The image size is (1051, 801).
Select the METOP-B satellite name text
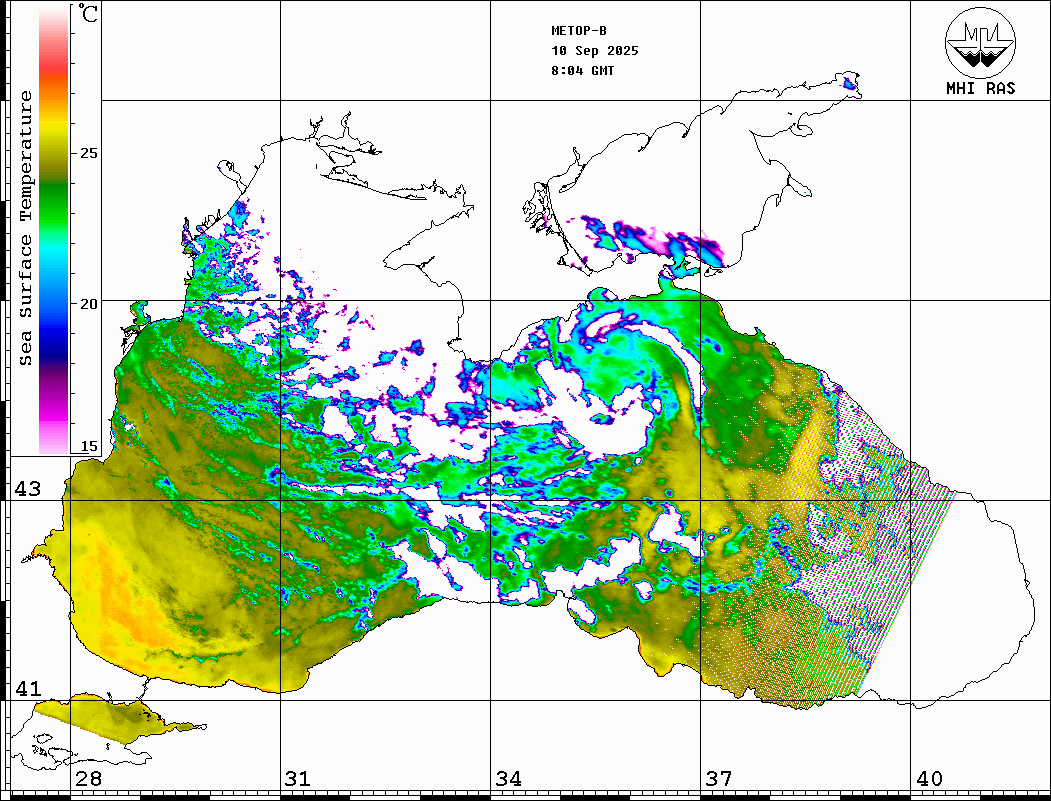point(579,31)
